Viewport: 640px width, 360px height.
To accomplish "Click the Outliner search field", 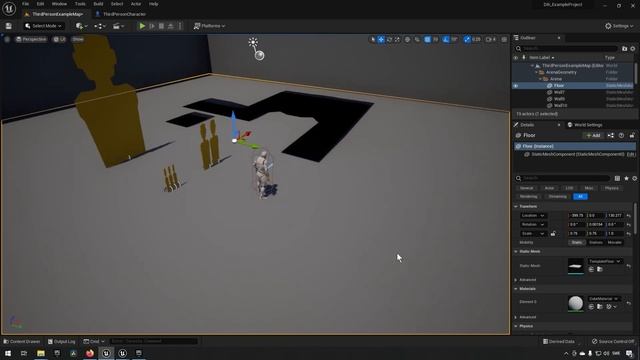I will click(566, 49).
